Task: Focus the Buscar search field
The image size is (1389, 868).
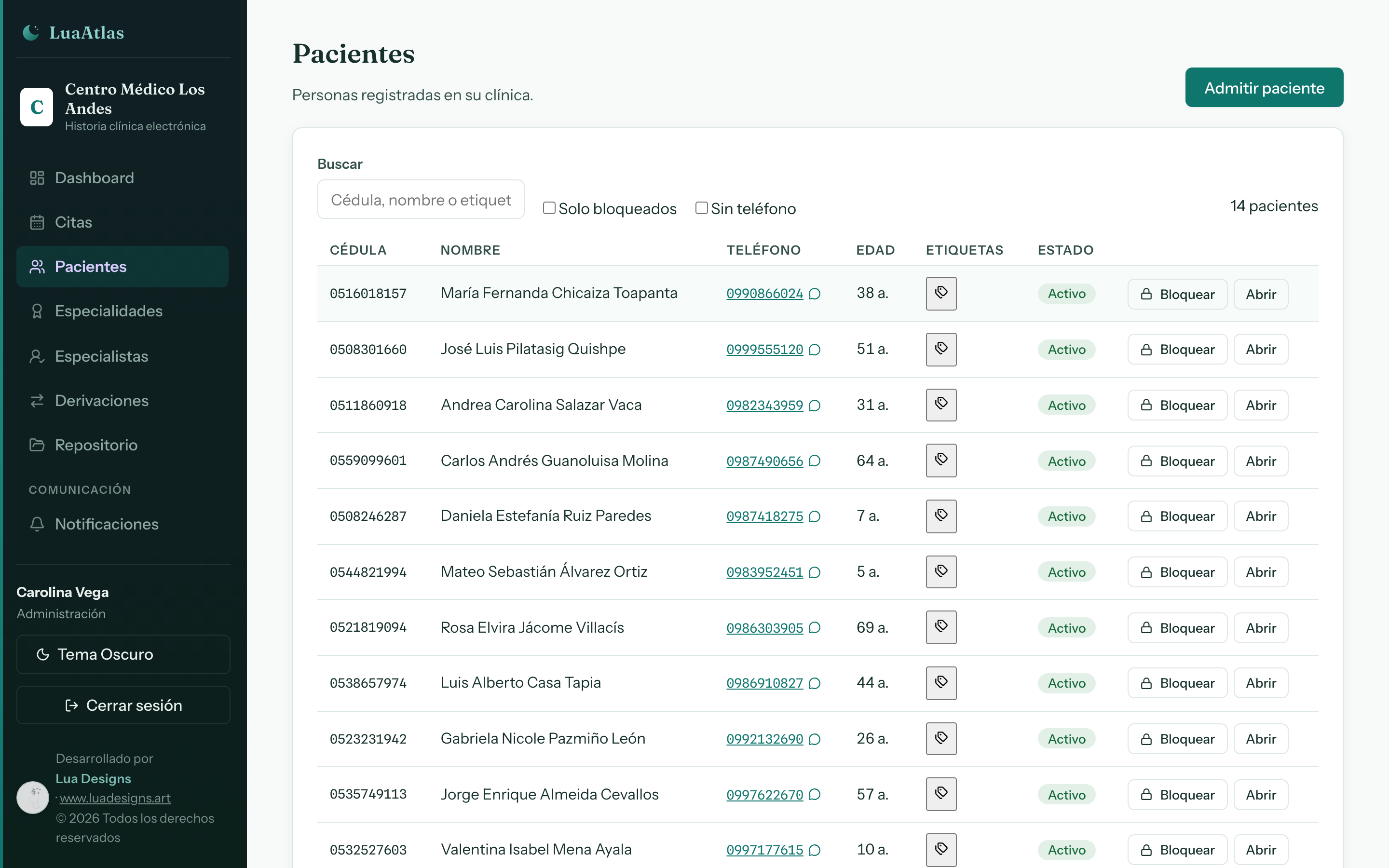Action: [421, 200]
